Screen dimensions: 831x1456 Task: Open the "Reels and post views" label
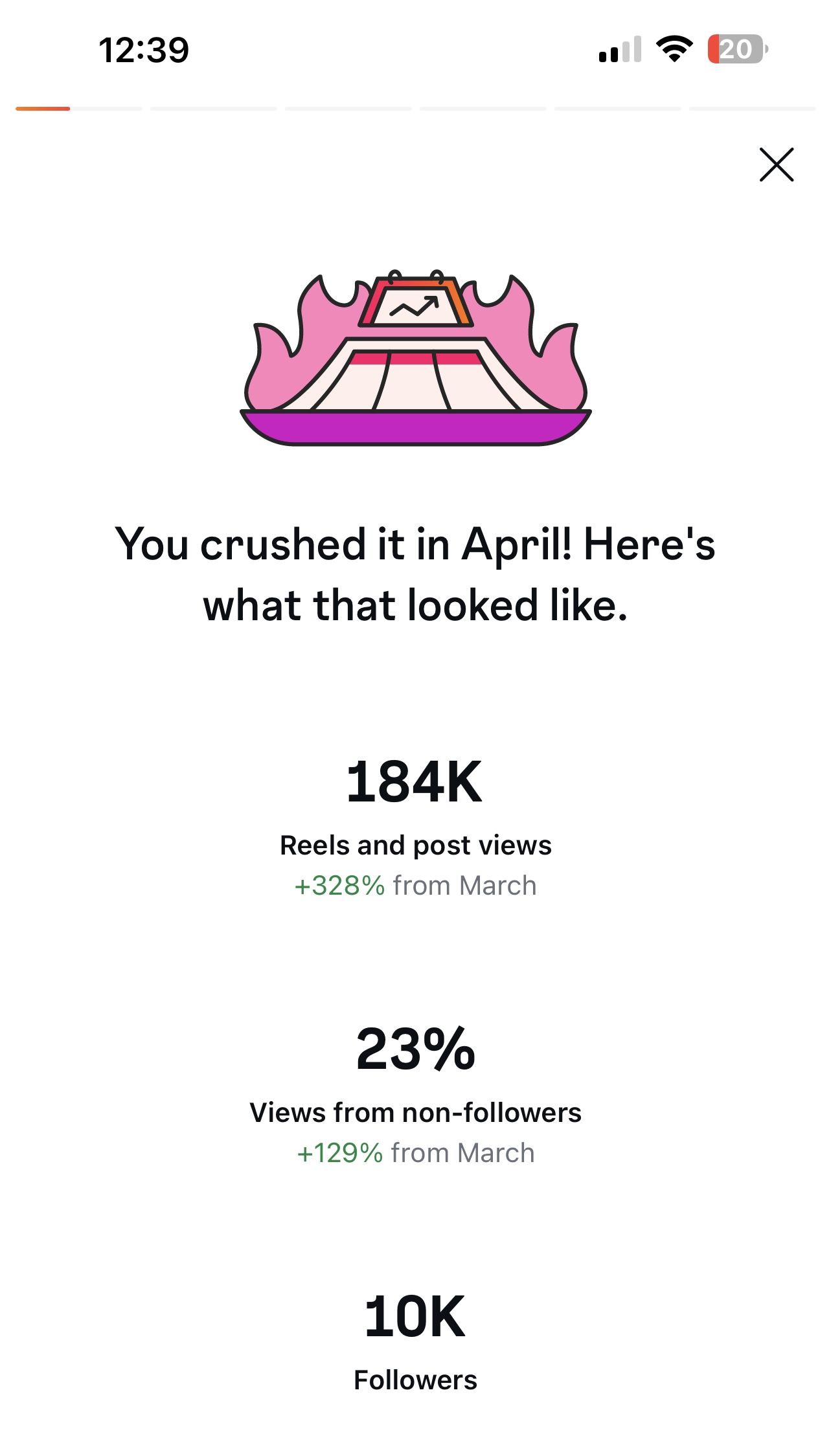pyautogui.click(x=415, y=845)
